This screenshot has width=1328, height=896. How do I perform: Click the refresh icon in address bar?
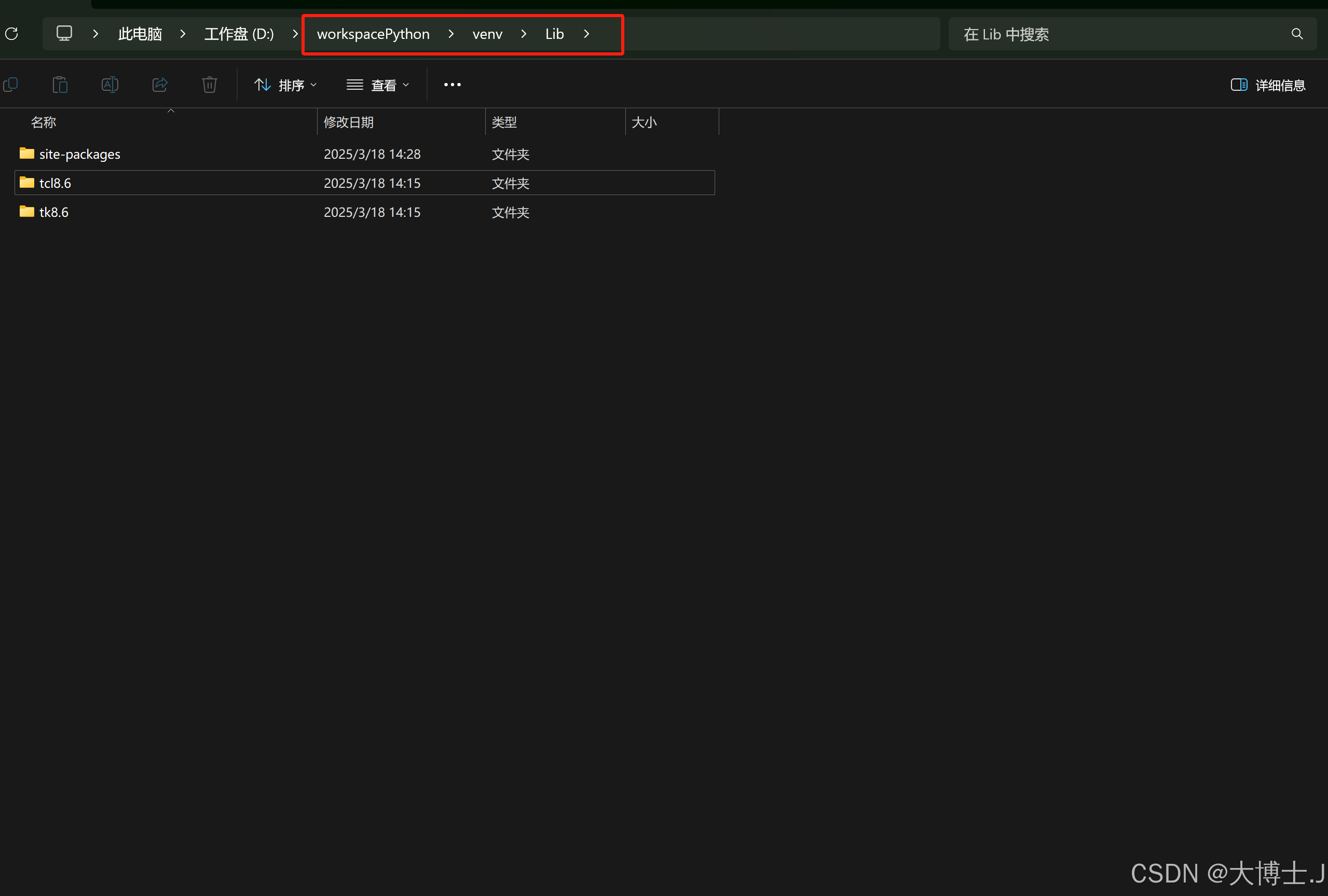coord(12,34)
